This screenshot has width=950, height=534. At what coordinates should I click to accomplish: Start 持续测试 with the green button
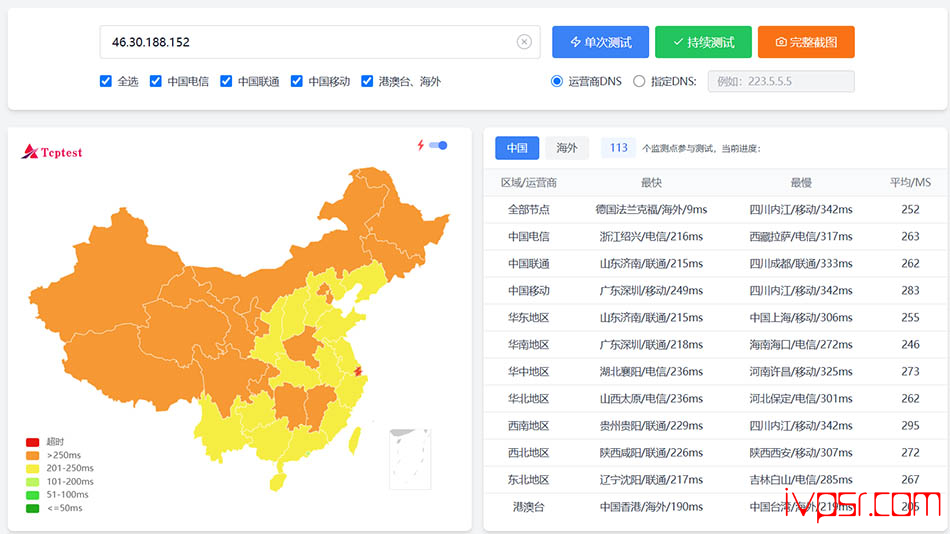pos(703,42)
